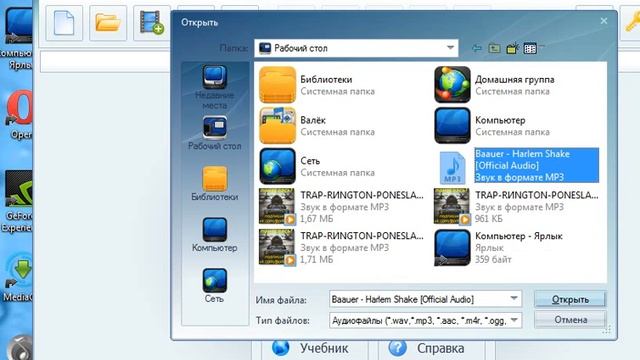Open the view menu icon in dialog
The image size is (640, 360).
coord(531,48)
